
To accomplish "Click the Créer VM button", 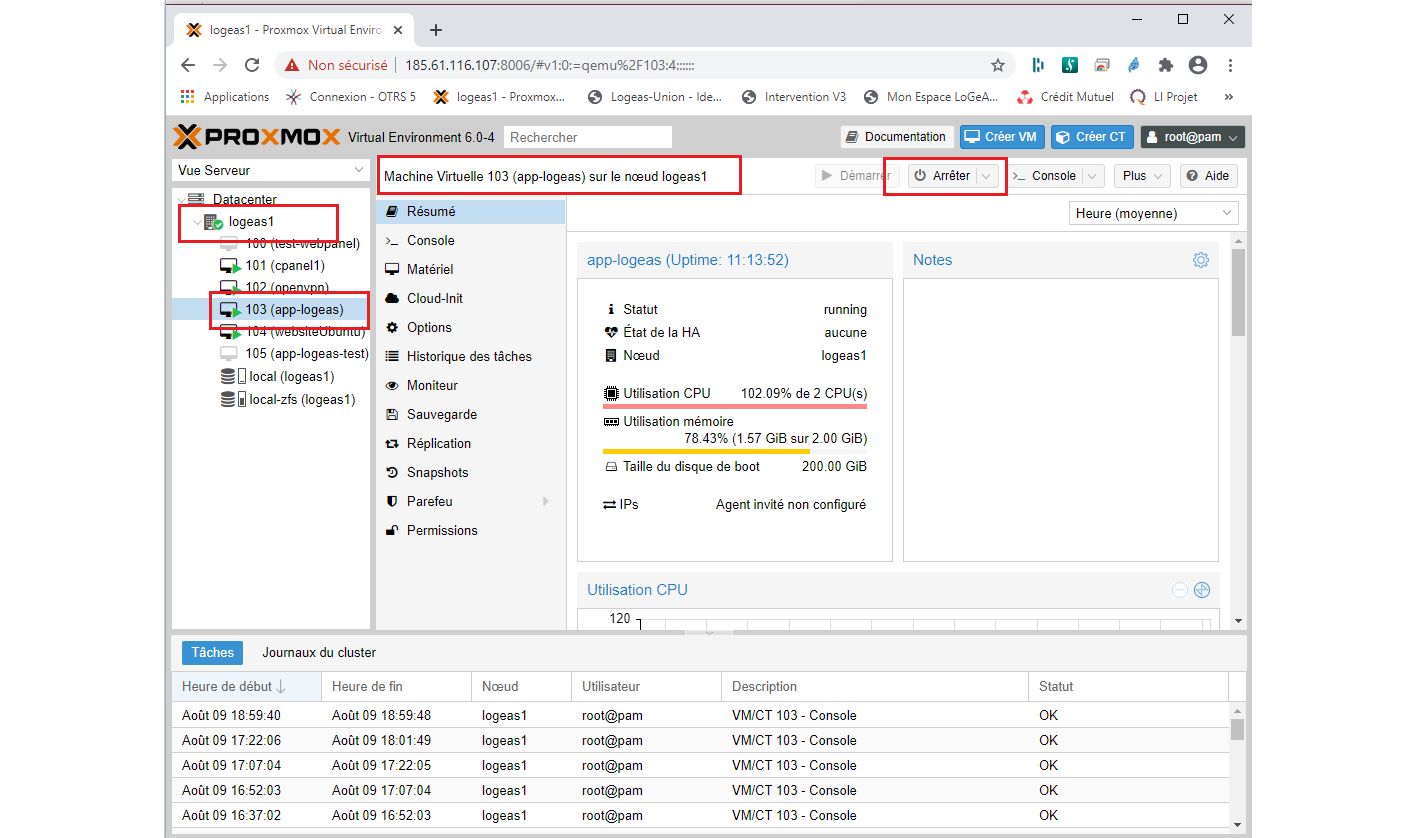I will pyautogui.click(x=1001, y=137).
